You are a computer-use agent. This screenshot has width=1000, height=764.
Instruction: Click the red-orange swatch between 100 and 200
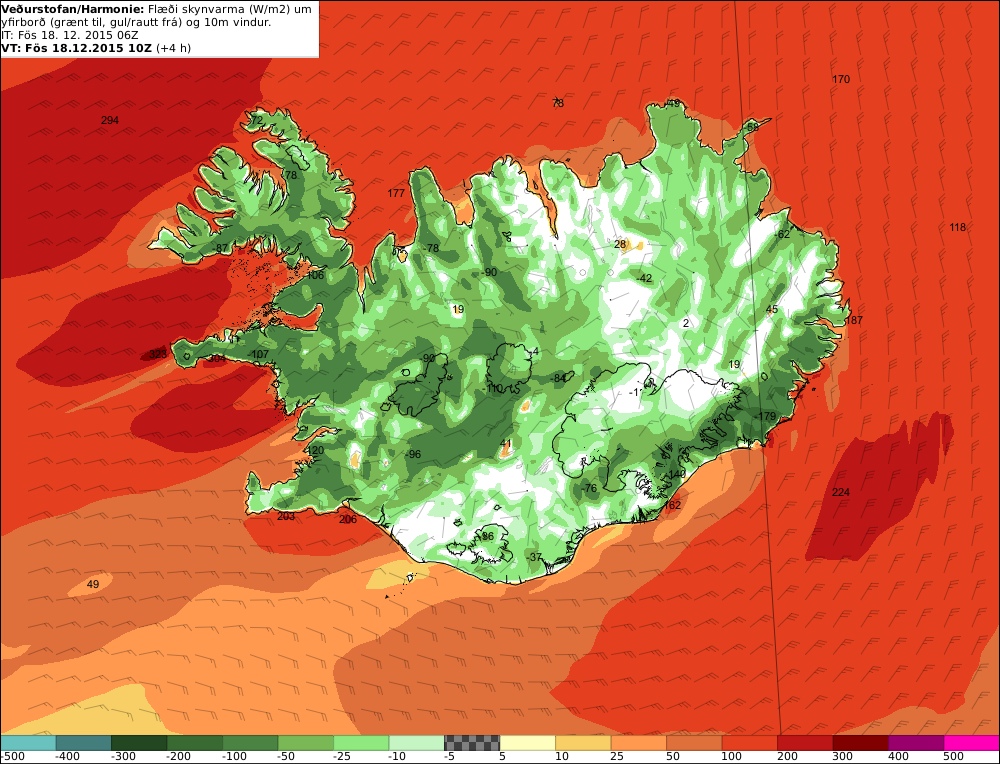749,742
